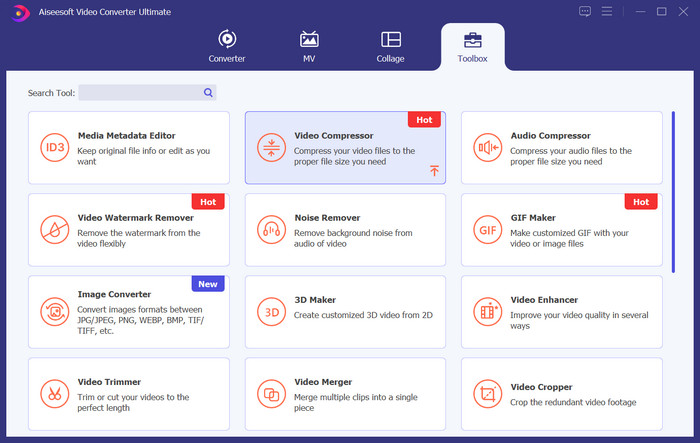700x443 pixels.
Task: Click 'Keep original file info' description
Action: (144, 156)
